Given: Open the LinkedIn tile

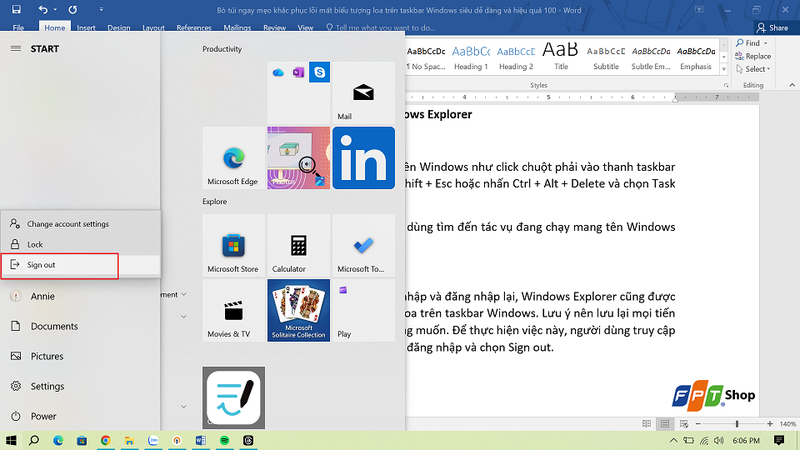Looking at the screenshot, I should coord(363,158).
